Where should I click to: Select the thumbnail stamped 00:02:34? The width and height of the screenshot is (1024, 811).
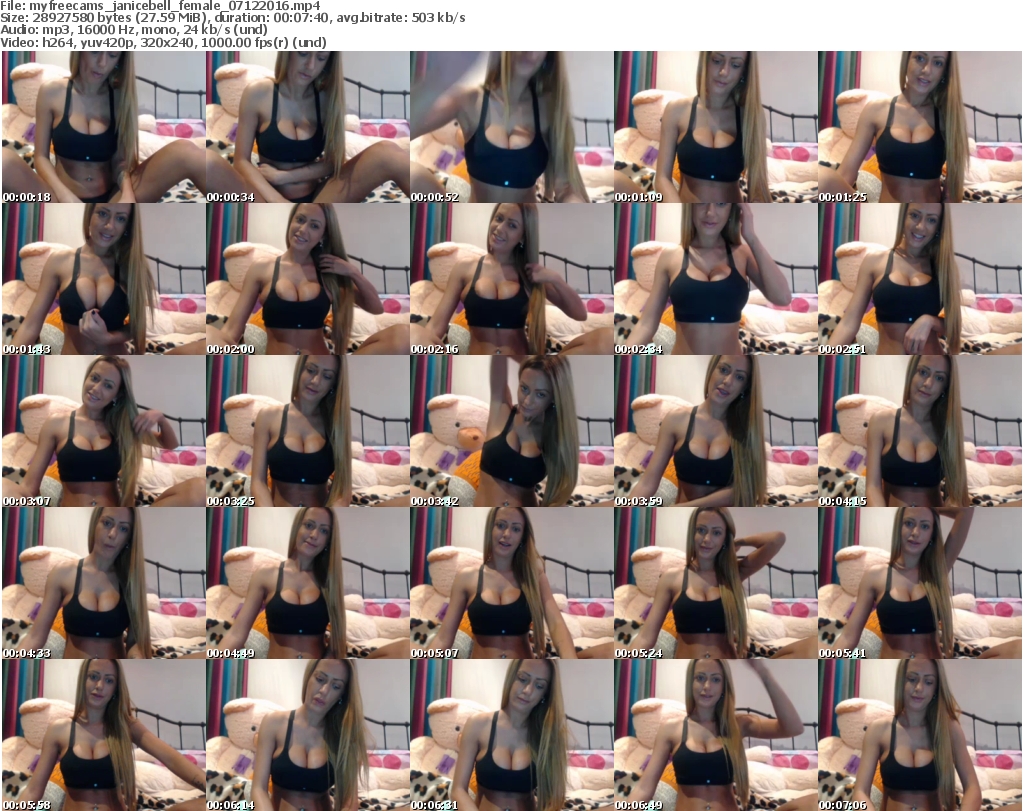coord(715,279)
